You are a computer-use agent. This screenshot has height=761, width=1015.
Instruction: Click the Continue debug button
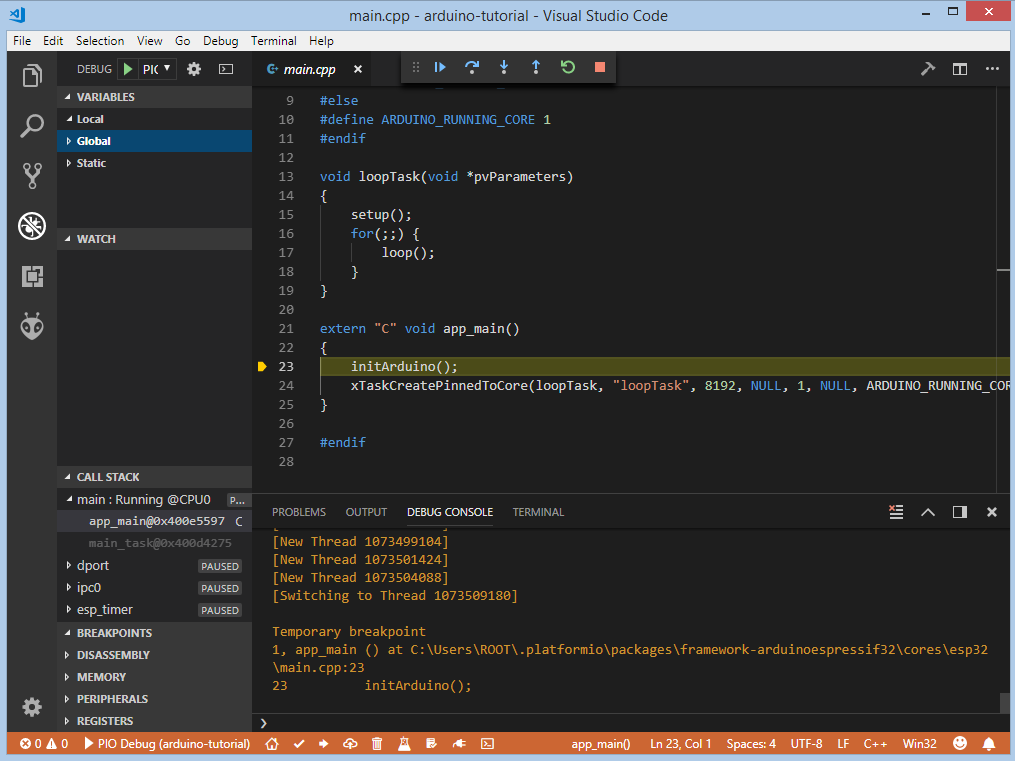tap(440, 67)
